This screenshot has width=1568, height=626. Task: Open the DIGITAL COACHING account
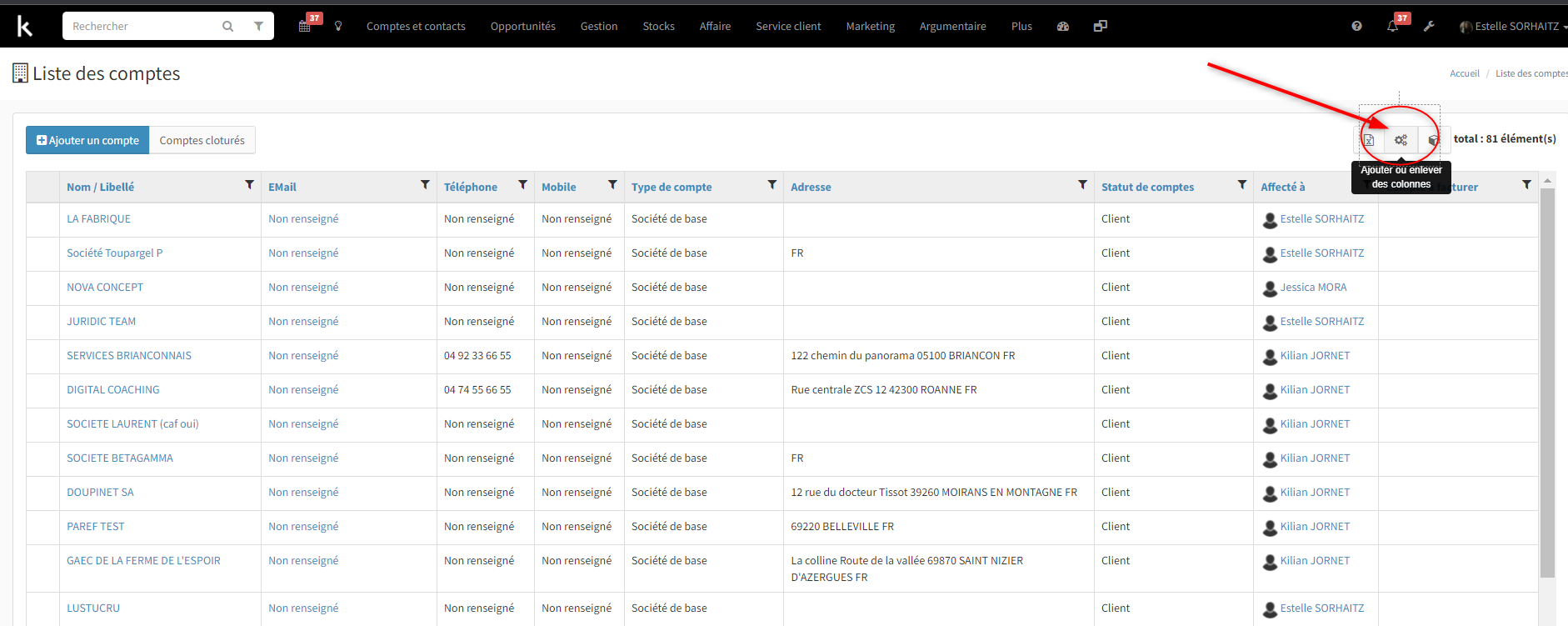click(x=112, y=390)
